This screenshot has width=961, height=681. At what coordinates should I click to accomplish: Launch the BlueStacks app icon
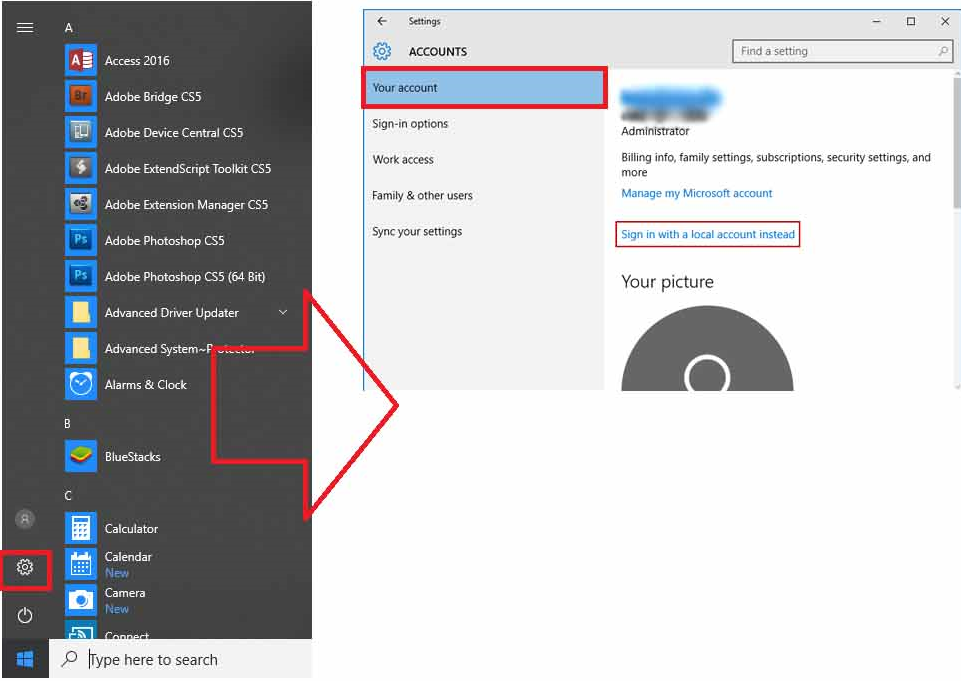pyautogui.click(x=81, y=457)
